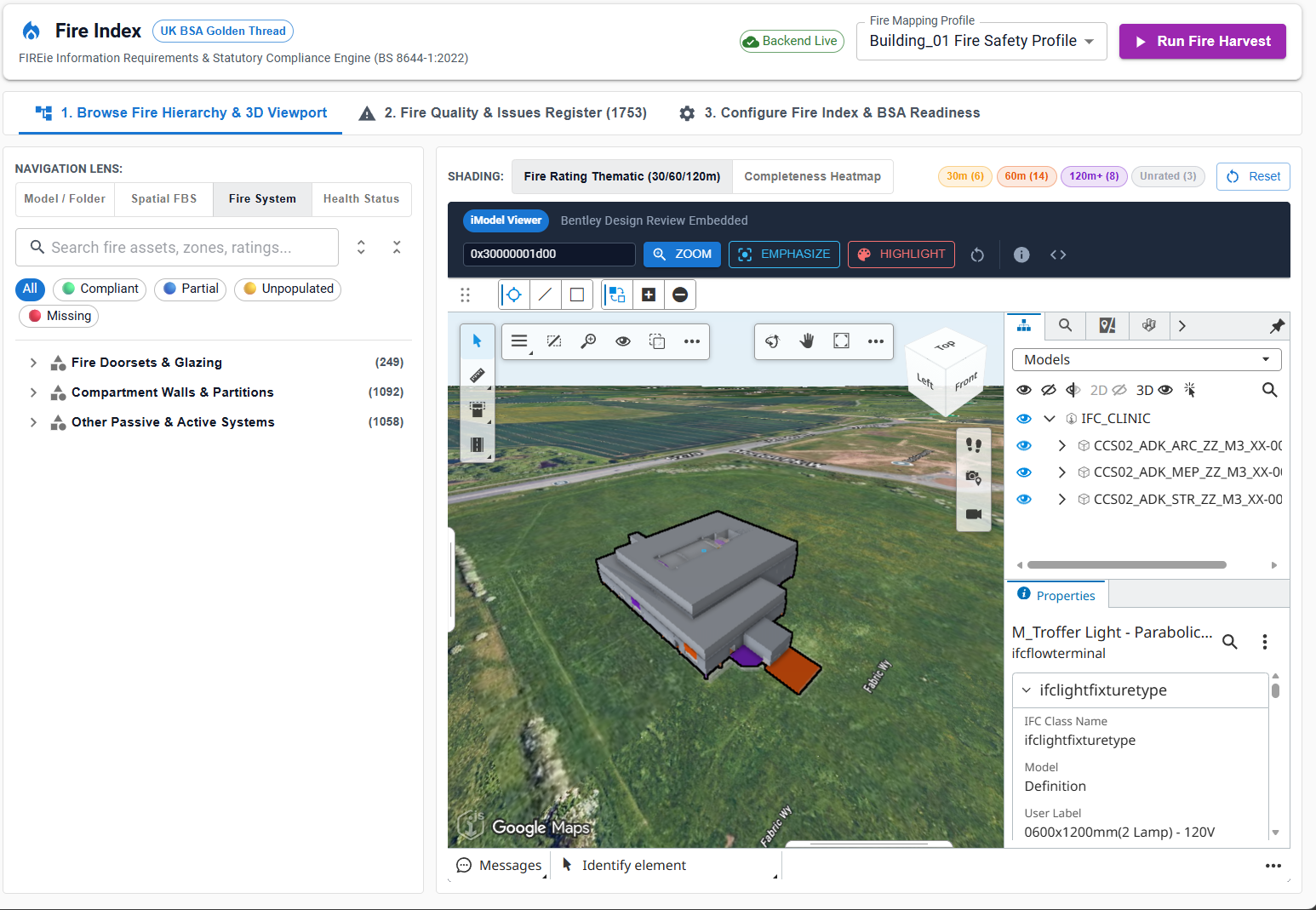The width and height of the screenshot is (1316, 910).
Task: Activate the pan hand tool
Action: click(807, 341)
